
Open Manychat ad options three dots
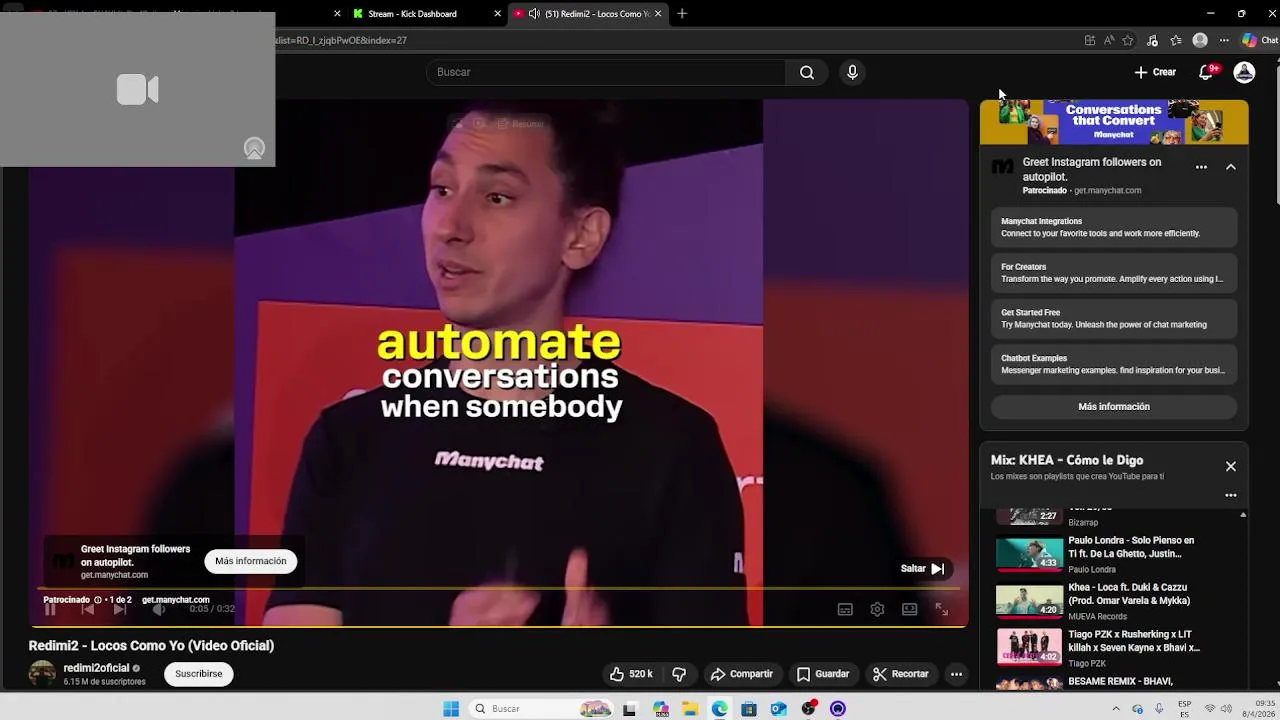tap(1201, 167)
